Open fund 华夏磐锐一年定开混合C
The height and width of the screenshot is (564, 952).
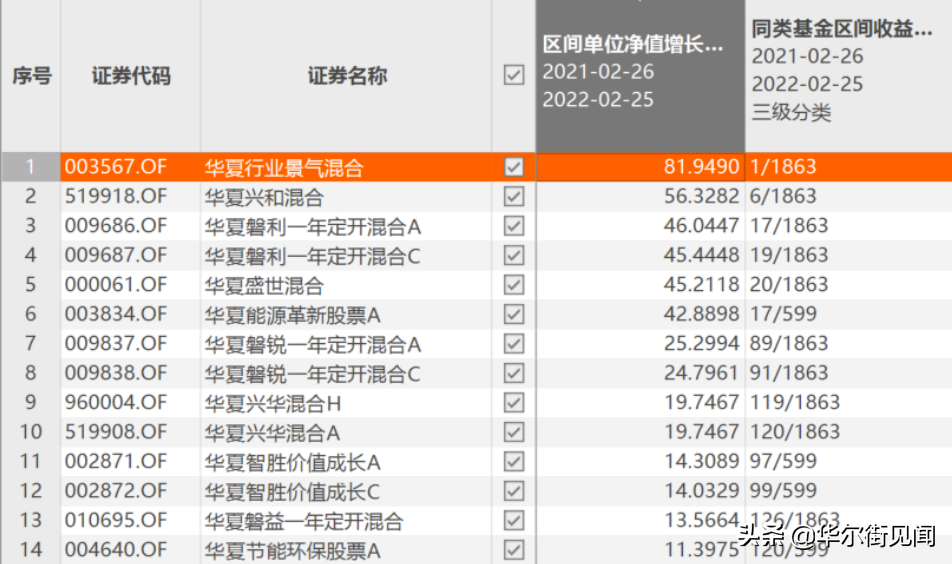point(312,374)
